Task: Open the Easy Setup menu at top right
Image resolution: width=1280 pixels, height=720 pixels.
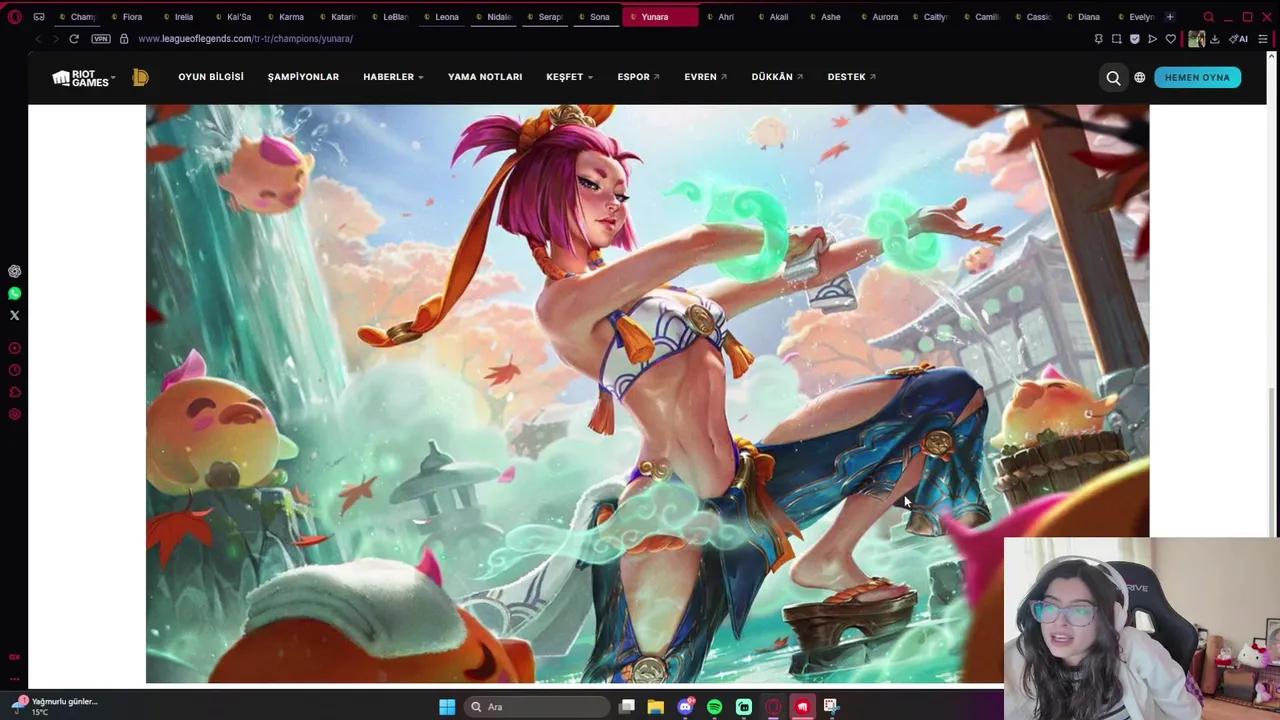Action: click(x=1263, y=38)
